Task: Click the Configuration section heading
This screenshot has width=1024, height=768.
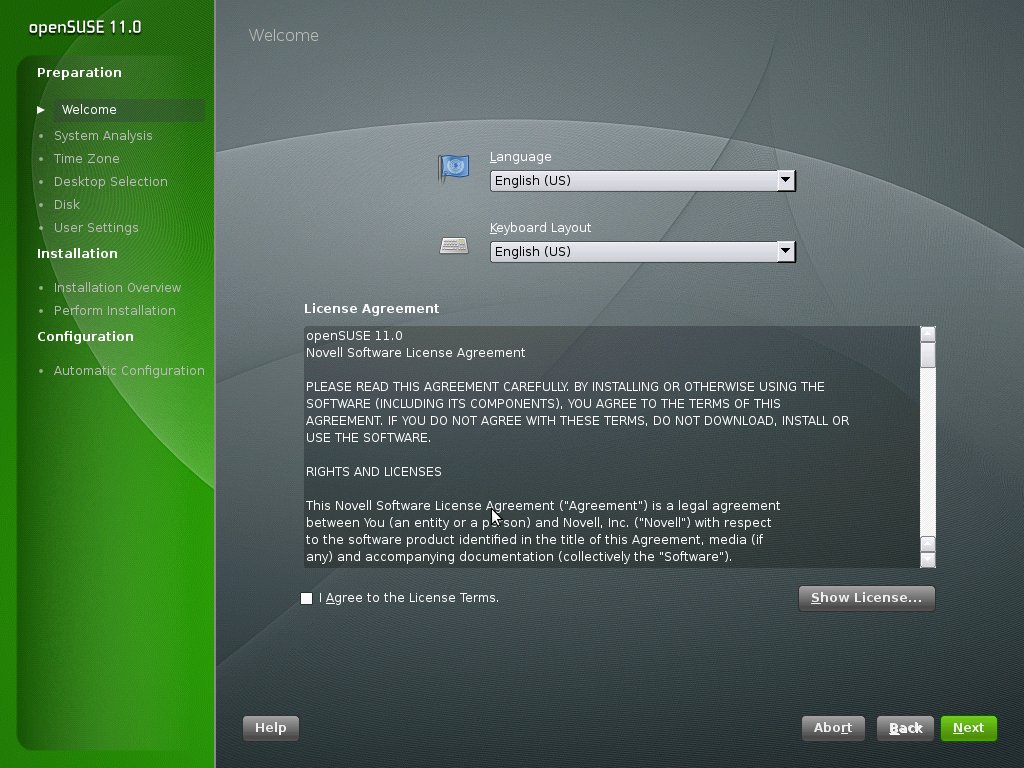Action: (x=85, y=336)
